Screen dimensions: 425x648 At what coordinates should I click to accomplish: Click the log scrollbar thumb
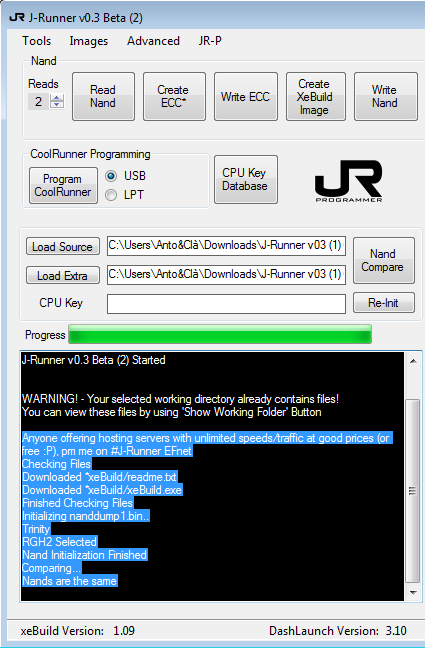[413, 491]
